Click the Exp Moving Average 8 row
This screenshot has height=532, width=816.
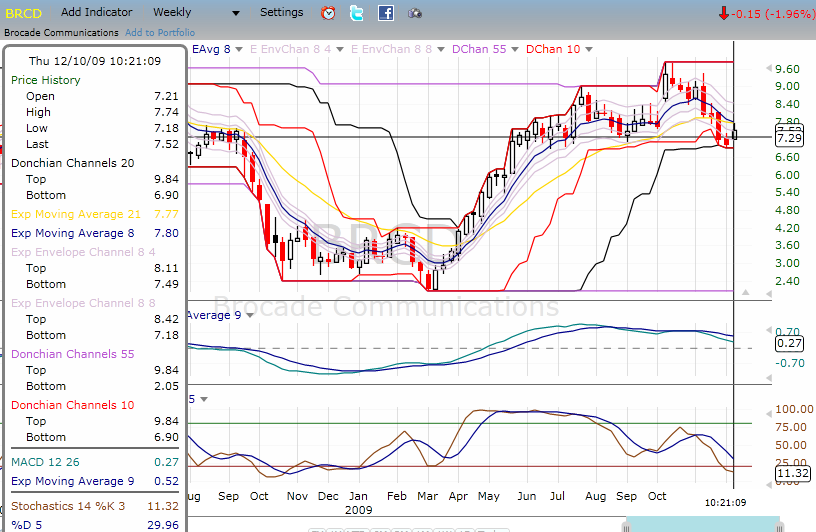tap(95, 233)
